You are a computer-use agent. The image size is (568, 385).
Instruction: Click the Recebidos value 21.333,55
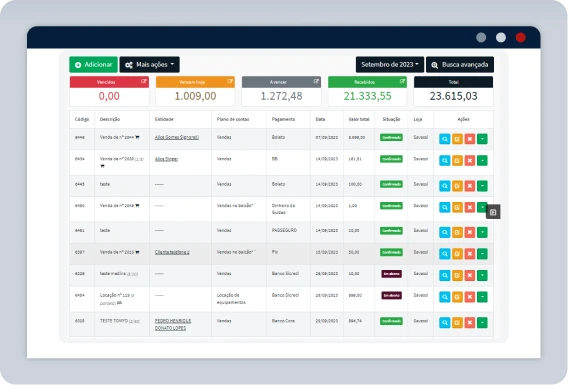367,96
